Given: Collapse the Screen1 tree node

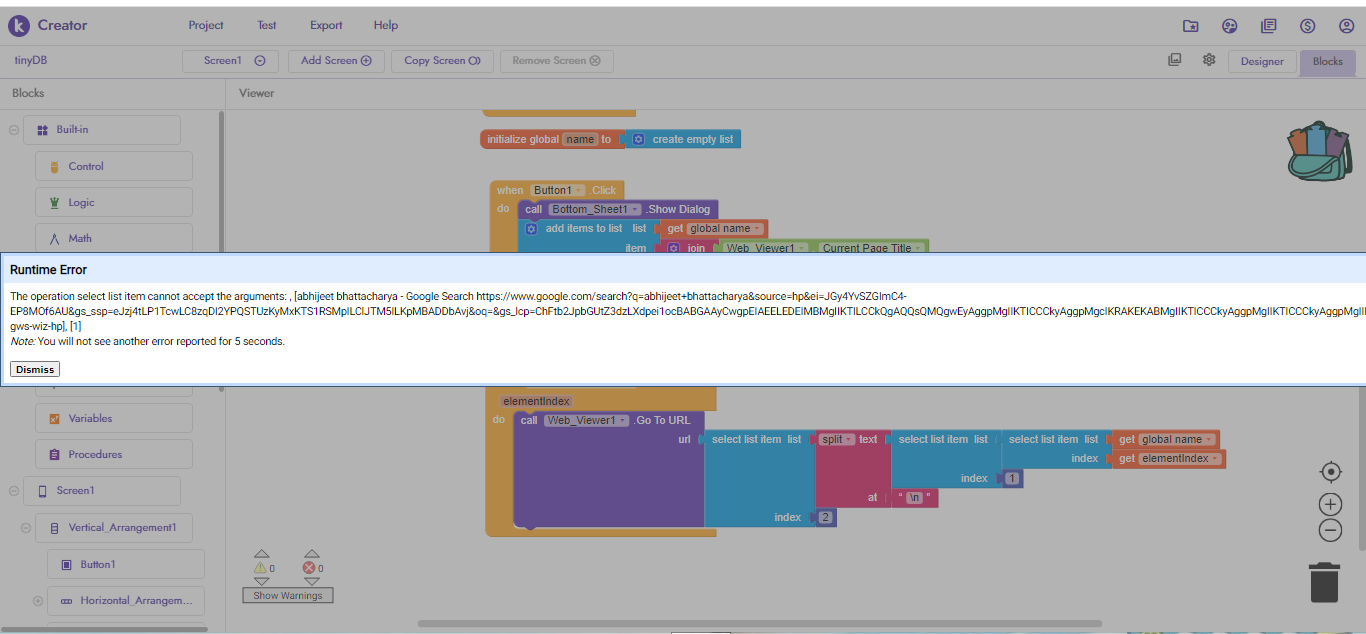Looking at the screenshot, I should pos(14,491).
